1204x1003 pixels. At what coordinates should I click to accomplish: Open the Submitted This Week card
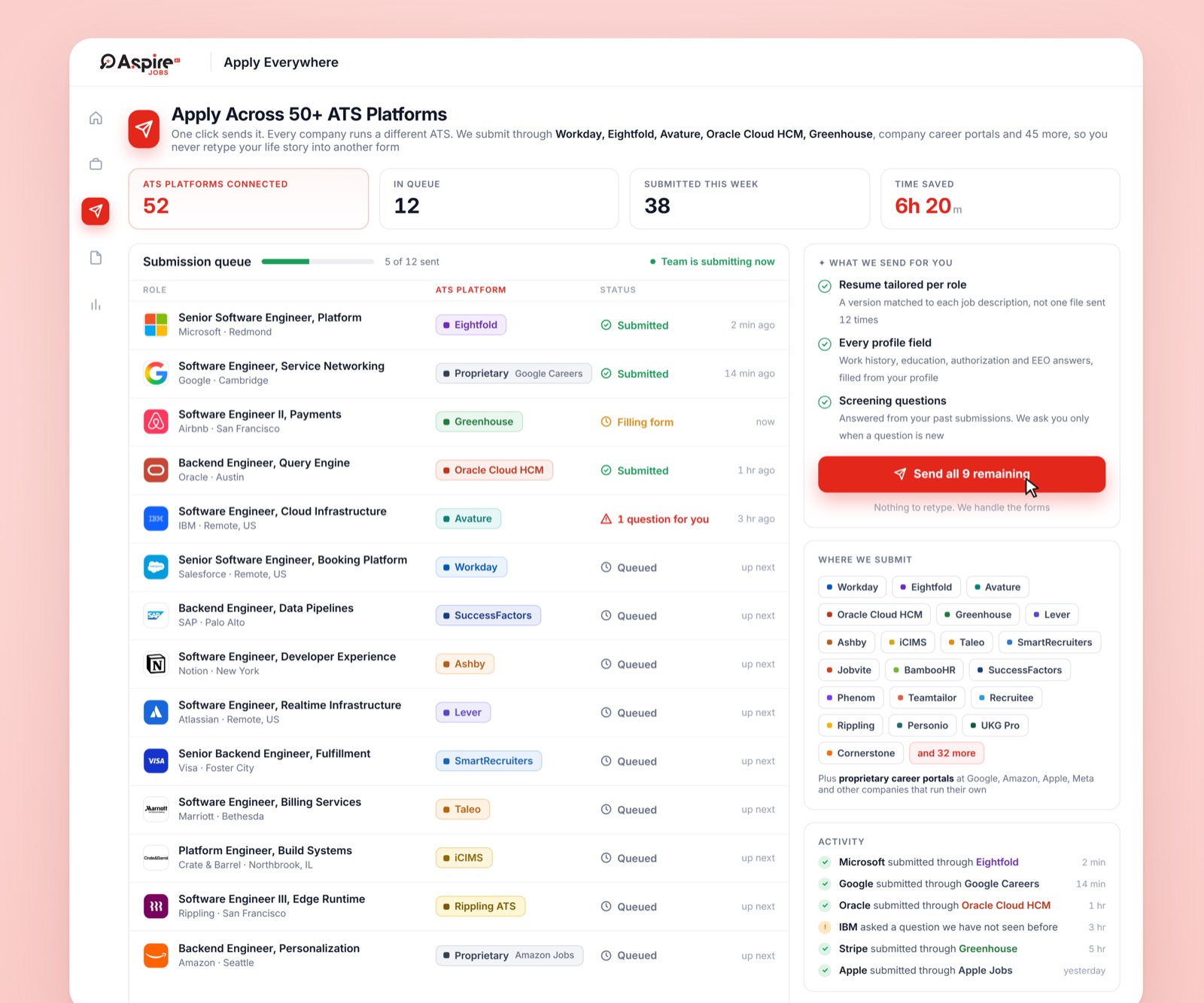(749, 199)
